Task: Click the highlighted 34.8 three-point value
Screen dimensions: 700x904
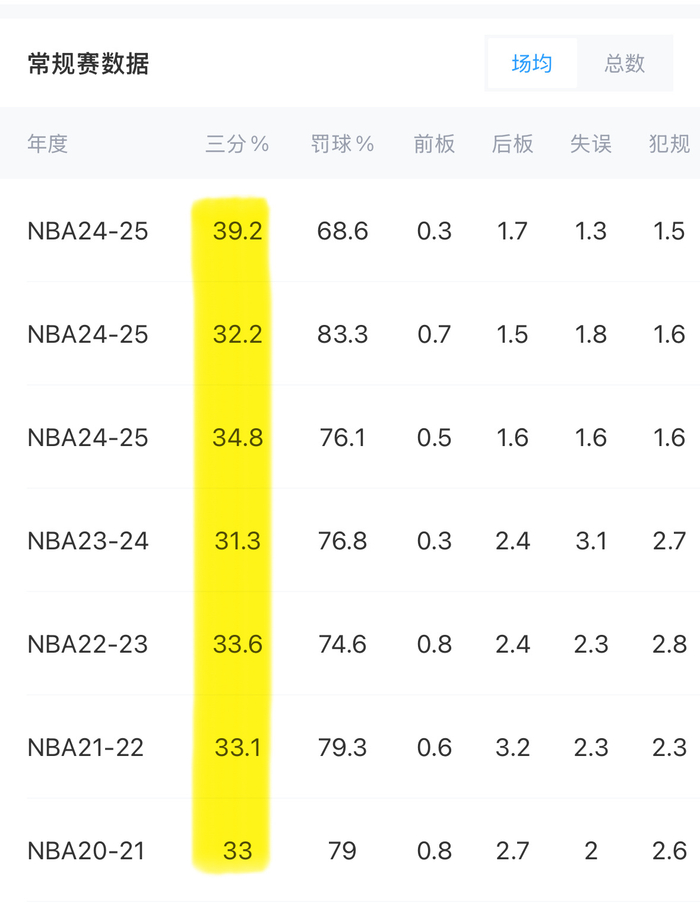Action: click(237, 437)
